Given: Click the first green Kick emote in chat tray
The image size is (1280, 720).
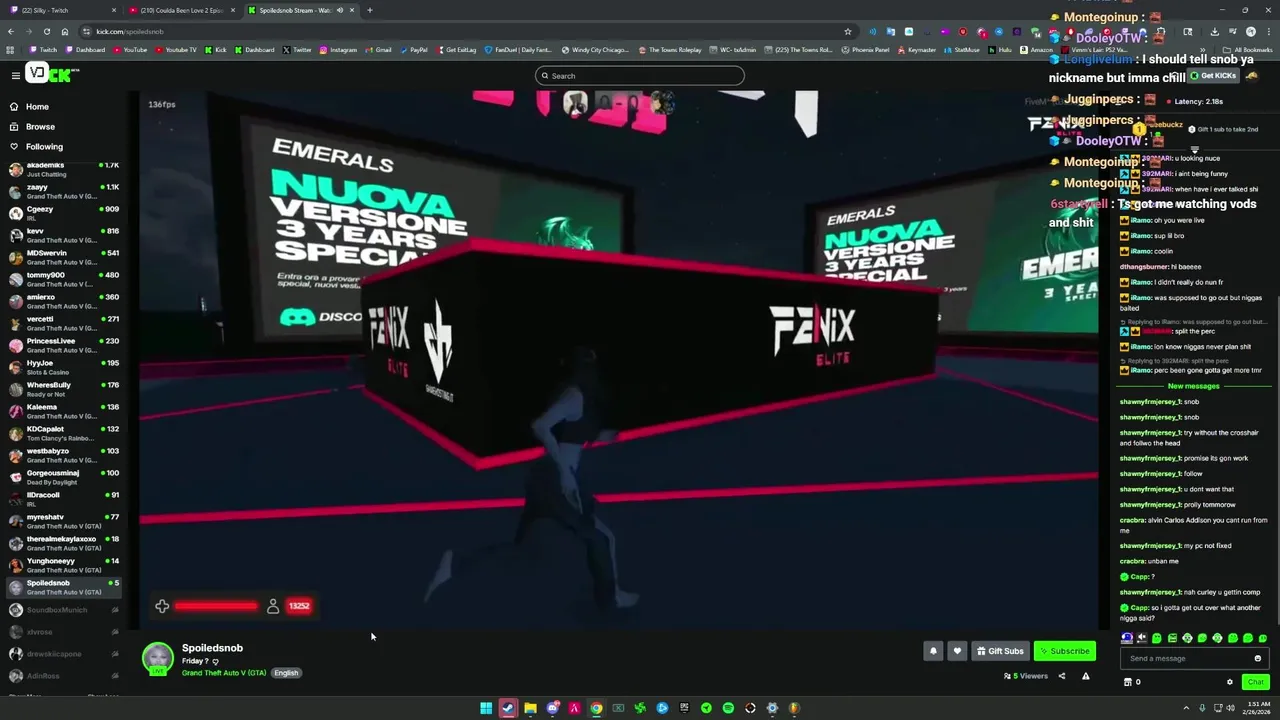Looking at the screenshot, I should (x=1157, y=638).
